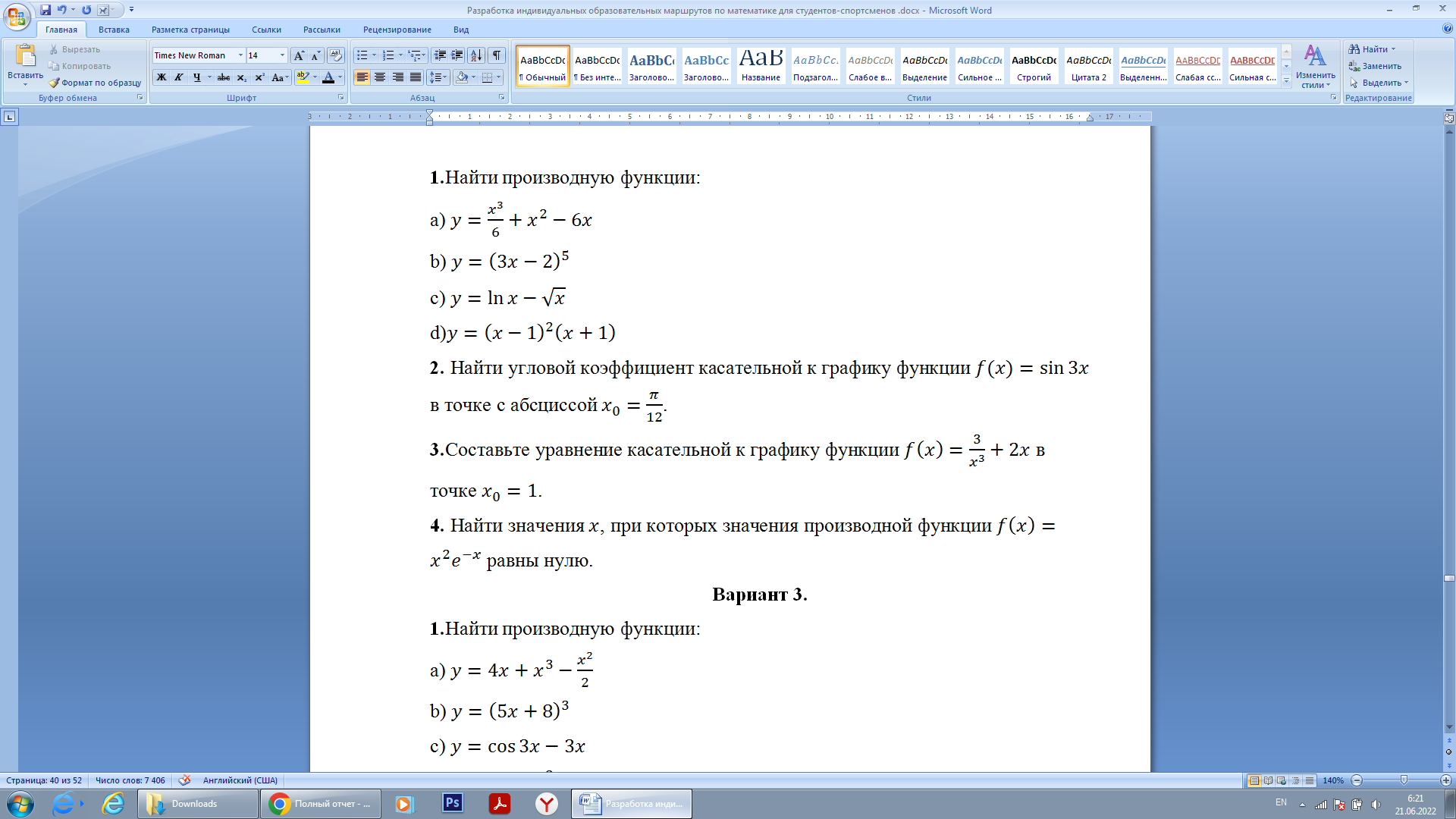Screen dimensions: 1456x819
Task: Sort text with the A-Я sort icon
Action: (476, 55)
